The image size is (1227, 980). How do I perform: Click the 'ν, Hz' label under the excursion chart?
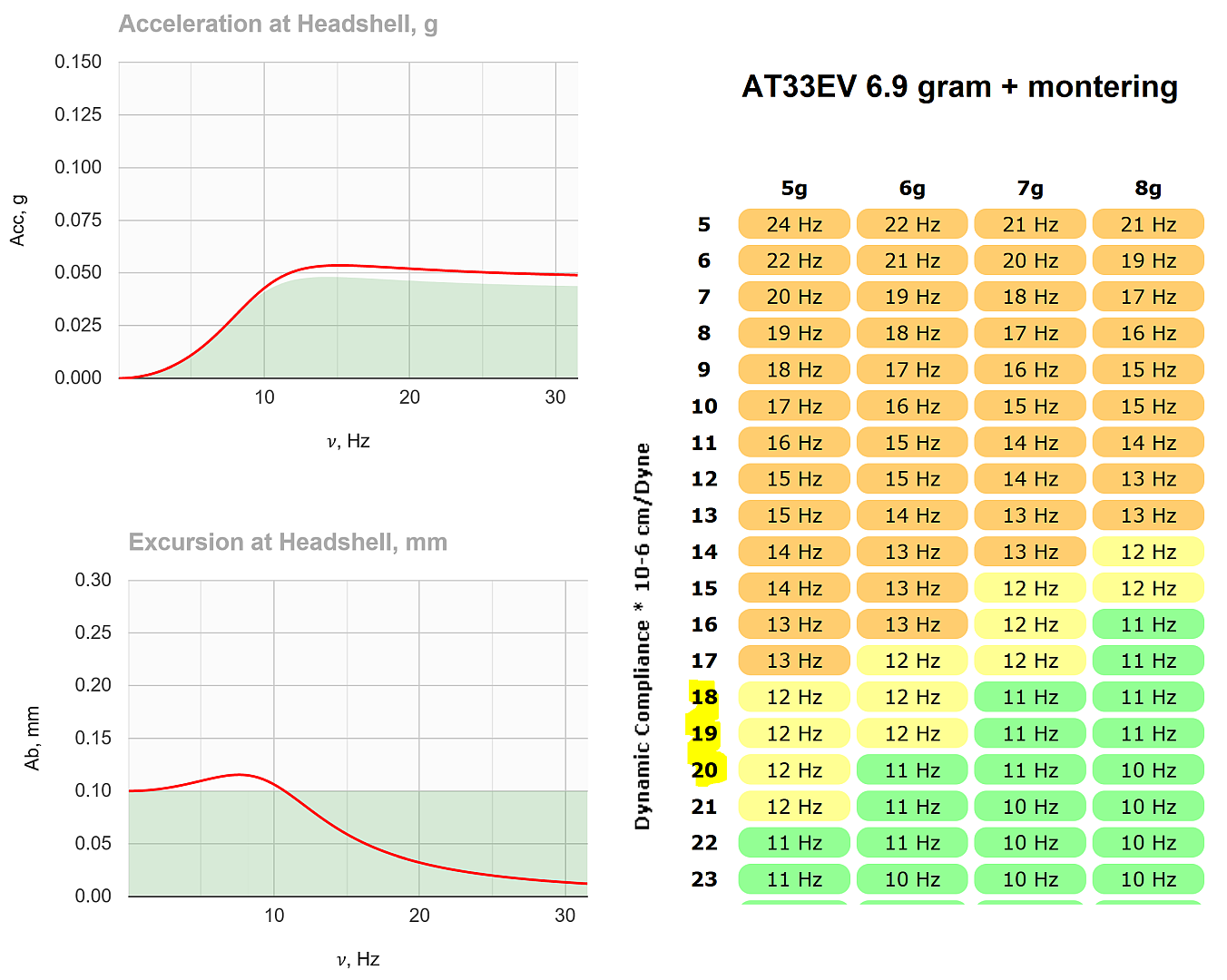(x=358, y=959)
